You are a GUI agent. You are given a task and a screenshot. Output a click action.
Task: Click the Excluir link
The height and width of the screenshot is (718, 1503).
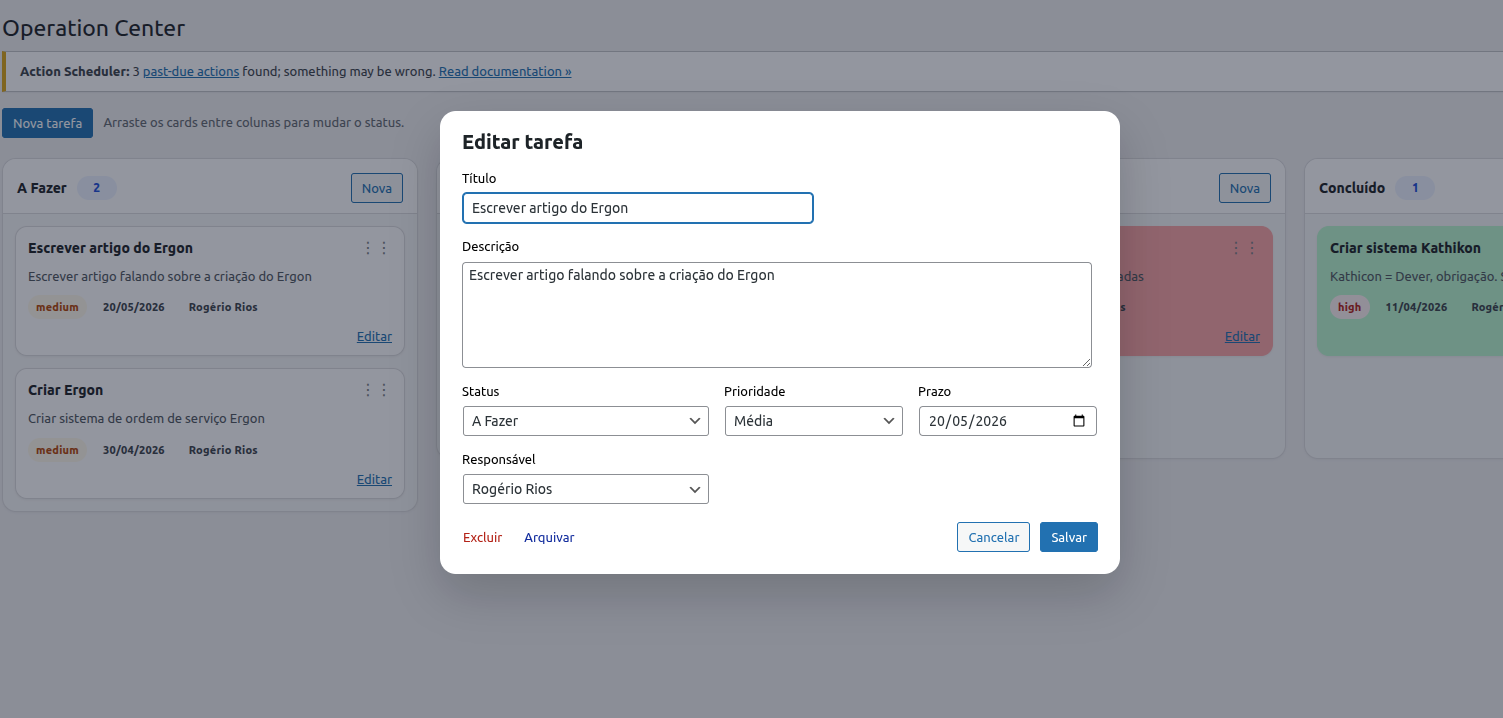coord(483,537)
